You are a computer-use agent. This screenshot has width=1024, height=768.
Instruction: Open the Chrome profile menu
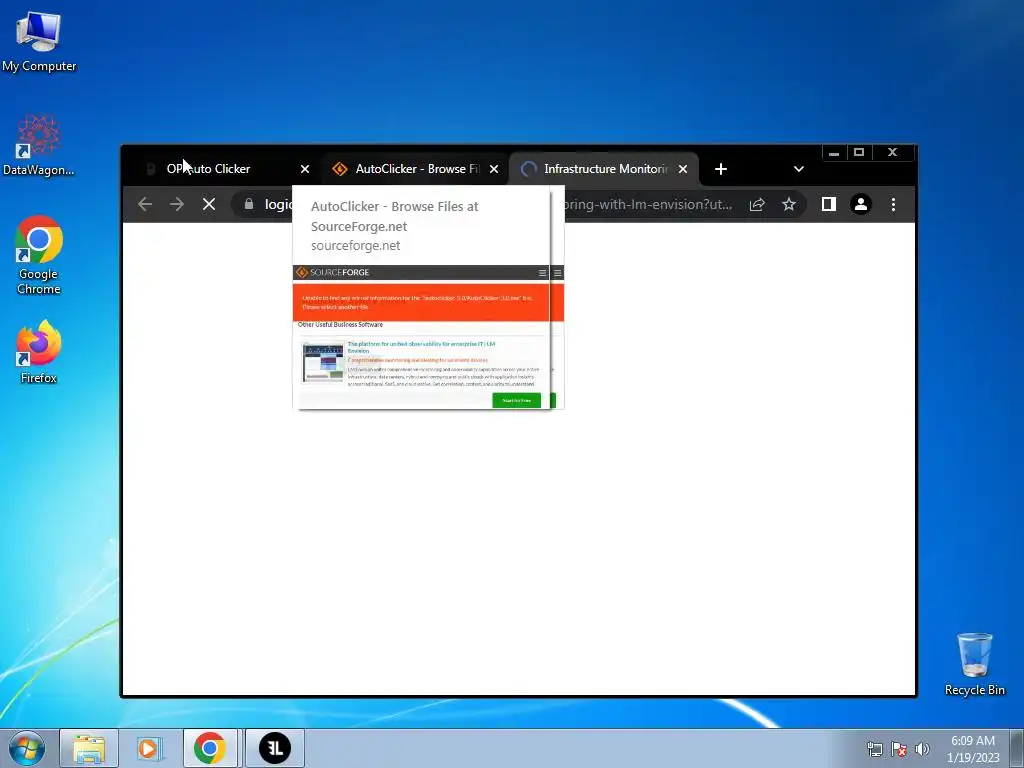pos(861,204)
